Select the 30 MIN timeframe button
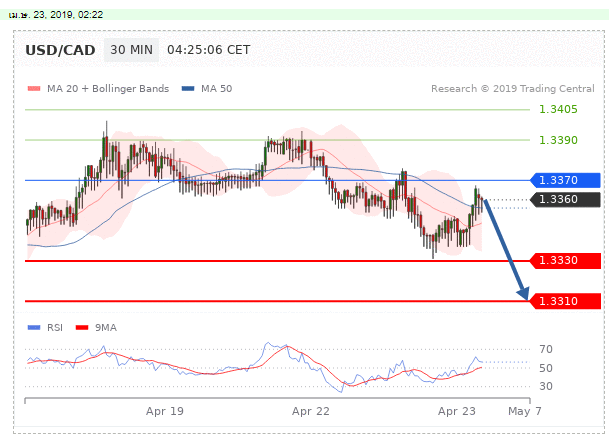The image size is (609, 437). (131, 50)
